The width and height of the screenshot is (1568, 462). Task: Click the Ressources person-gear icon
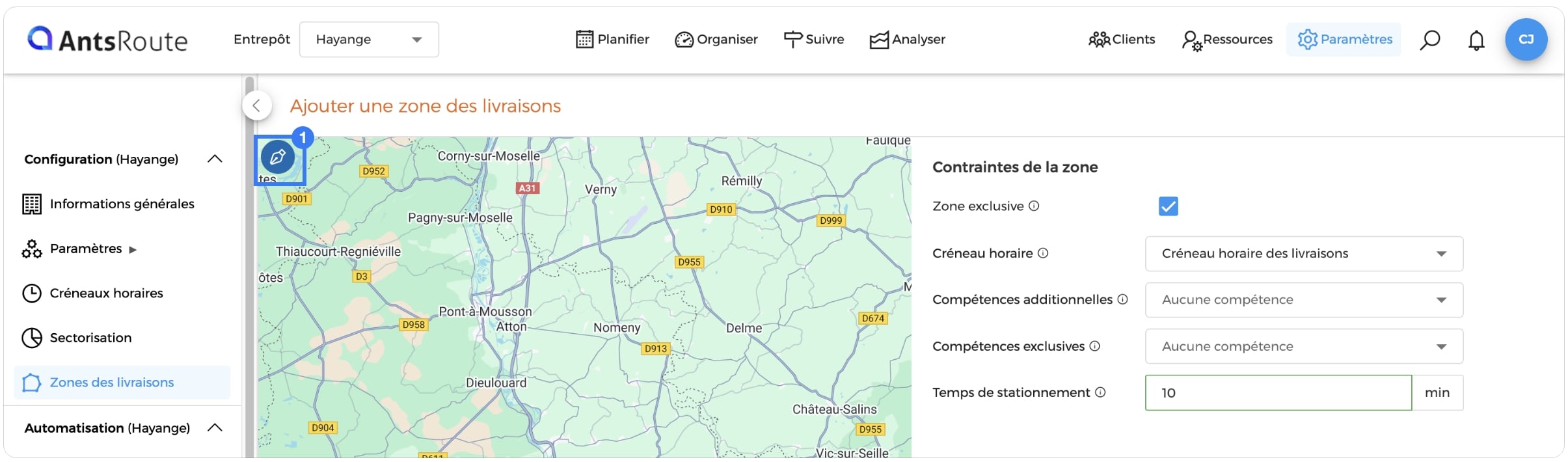(1191, 41)
